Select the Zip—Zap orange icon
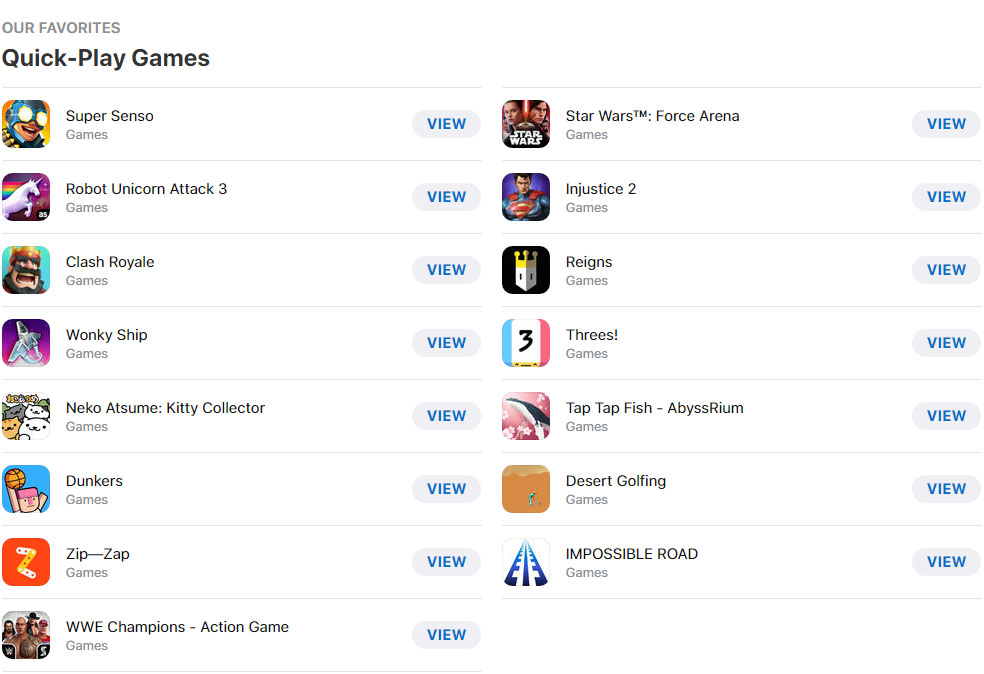984x674 pixels. 26,562
